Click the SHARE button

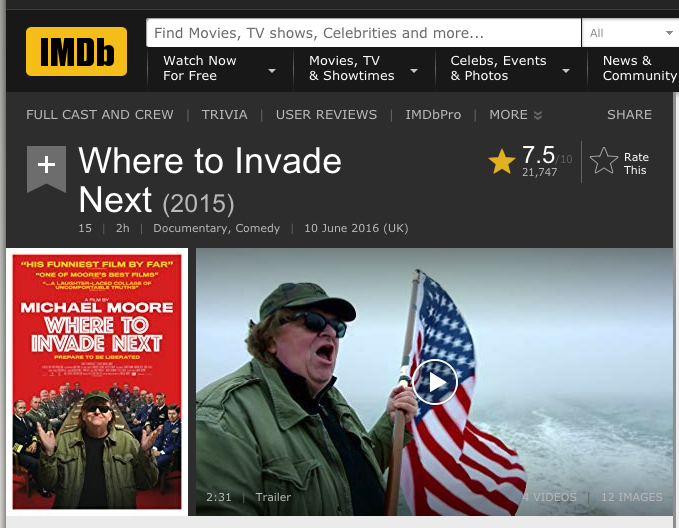629,115
